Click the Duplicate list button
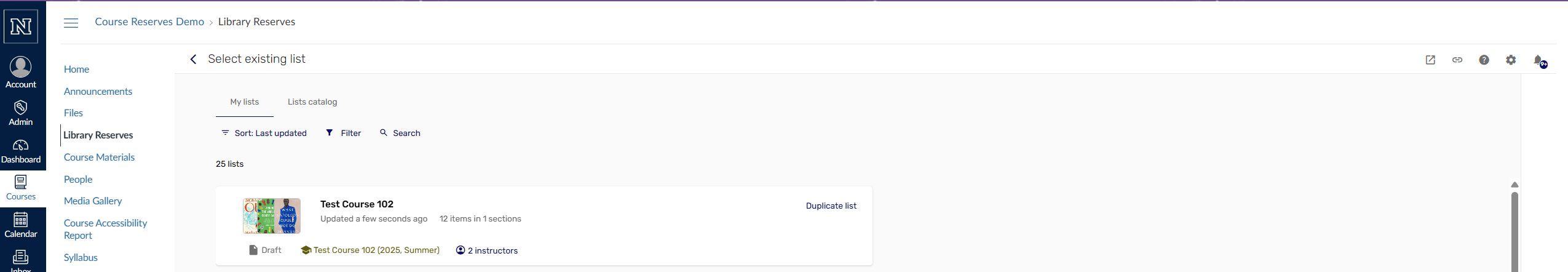Viewport: 1568px width, 272px height. 831,206
